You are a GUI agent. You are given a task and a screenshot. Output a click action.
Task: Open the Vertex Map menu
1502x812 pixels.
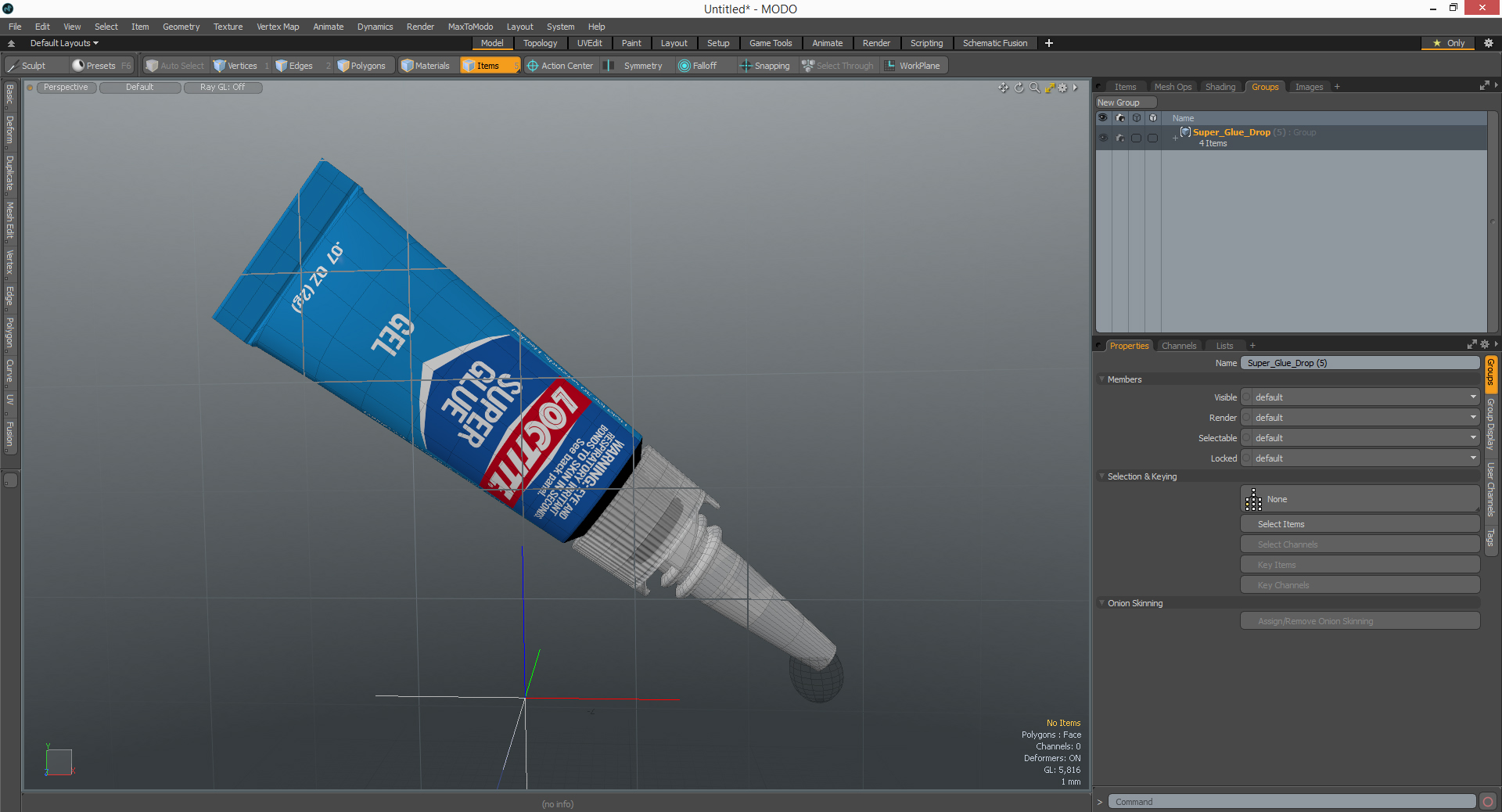[278, 27]
